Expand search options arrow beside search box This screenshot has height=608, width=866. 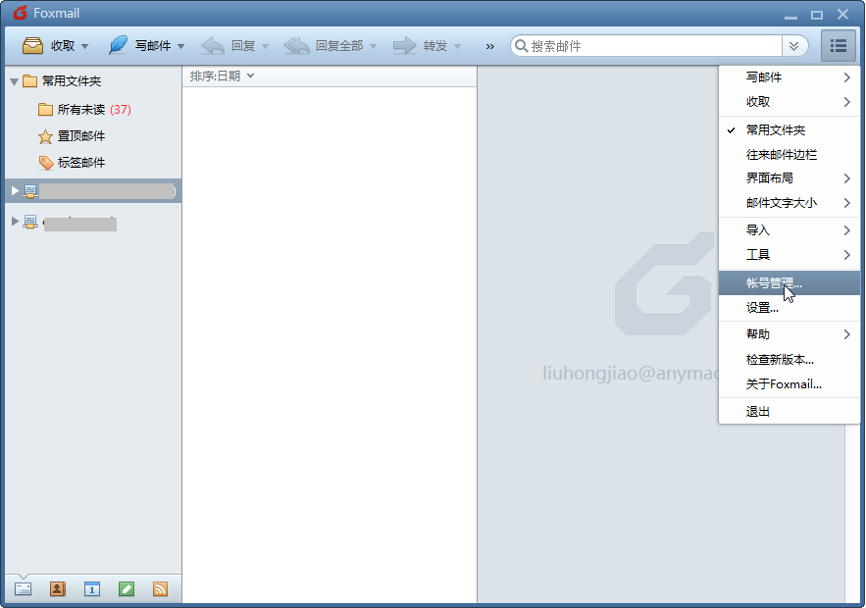coord(794,46)
